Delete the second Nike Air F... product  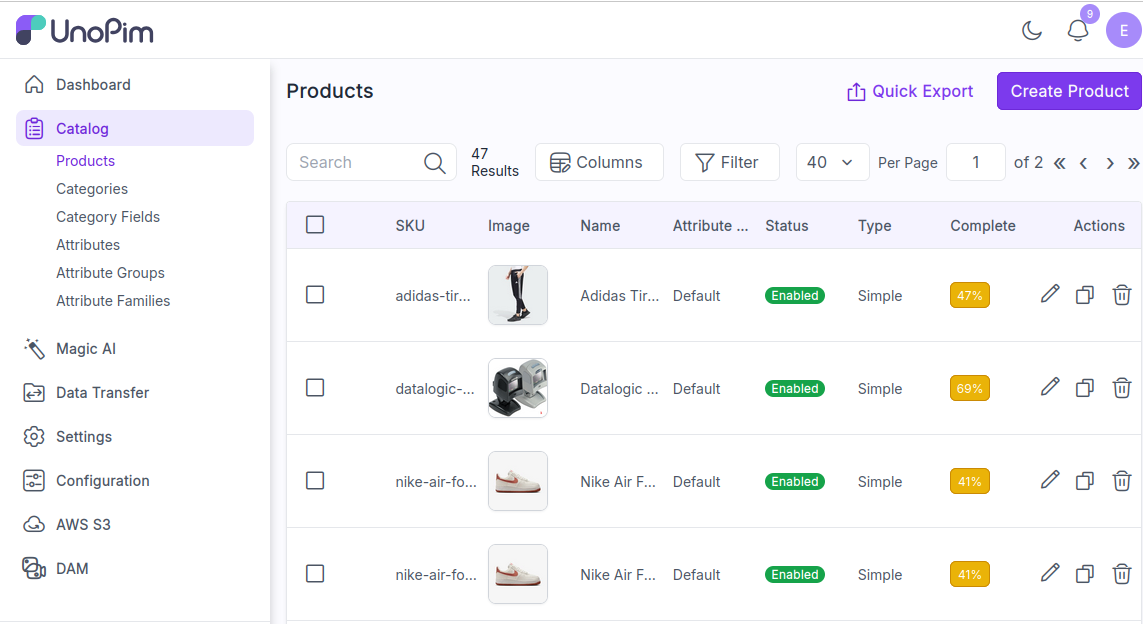[1122, 574]
